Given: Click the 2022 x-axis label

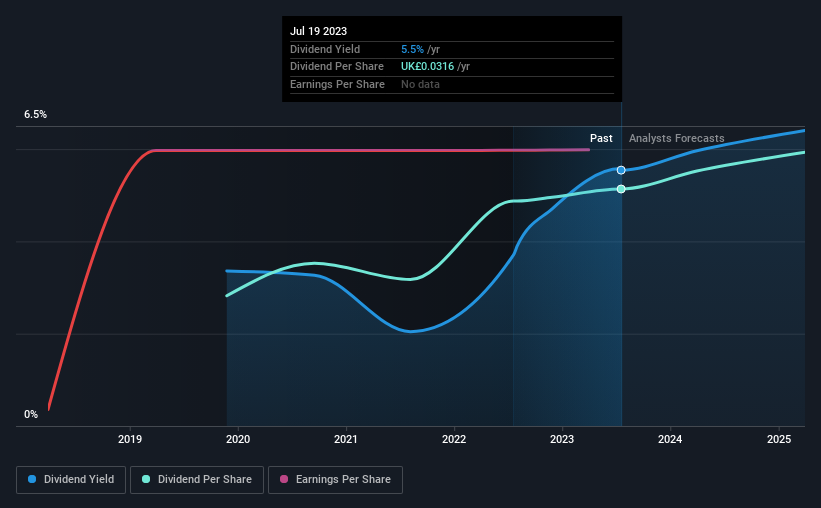Looking at the screenshot, I should [454, 439].
